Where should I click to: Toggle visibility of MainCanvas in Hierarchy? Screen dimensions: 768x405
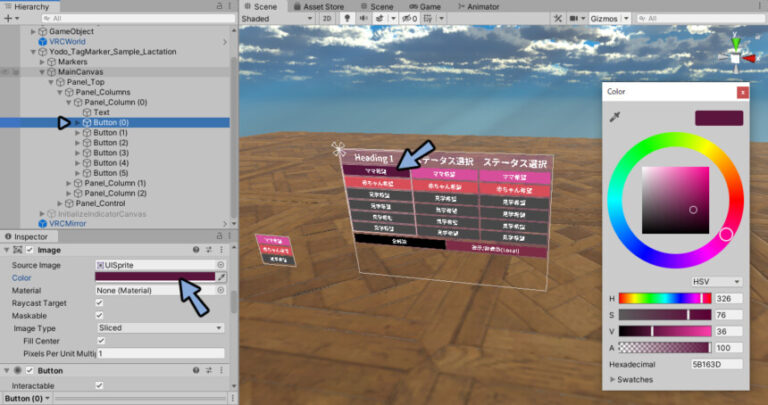[5, 72]
